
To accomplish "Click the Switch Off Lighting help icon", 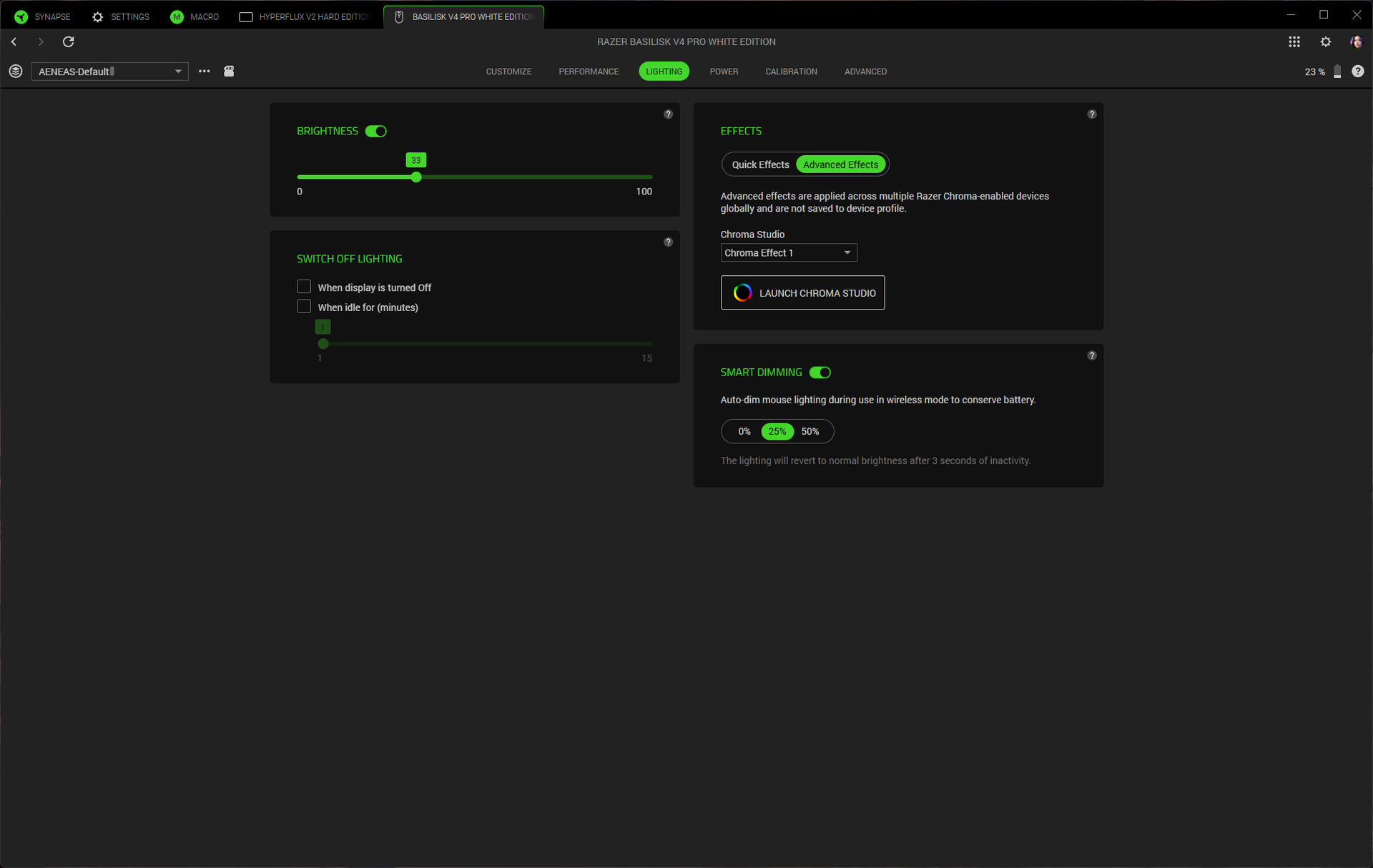I will [x=668, y=242].
